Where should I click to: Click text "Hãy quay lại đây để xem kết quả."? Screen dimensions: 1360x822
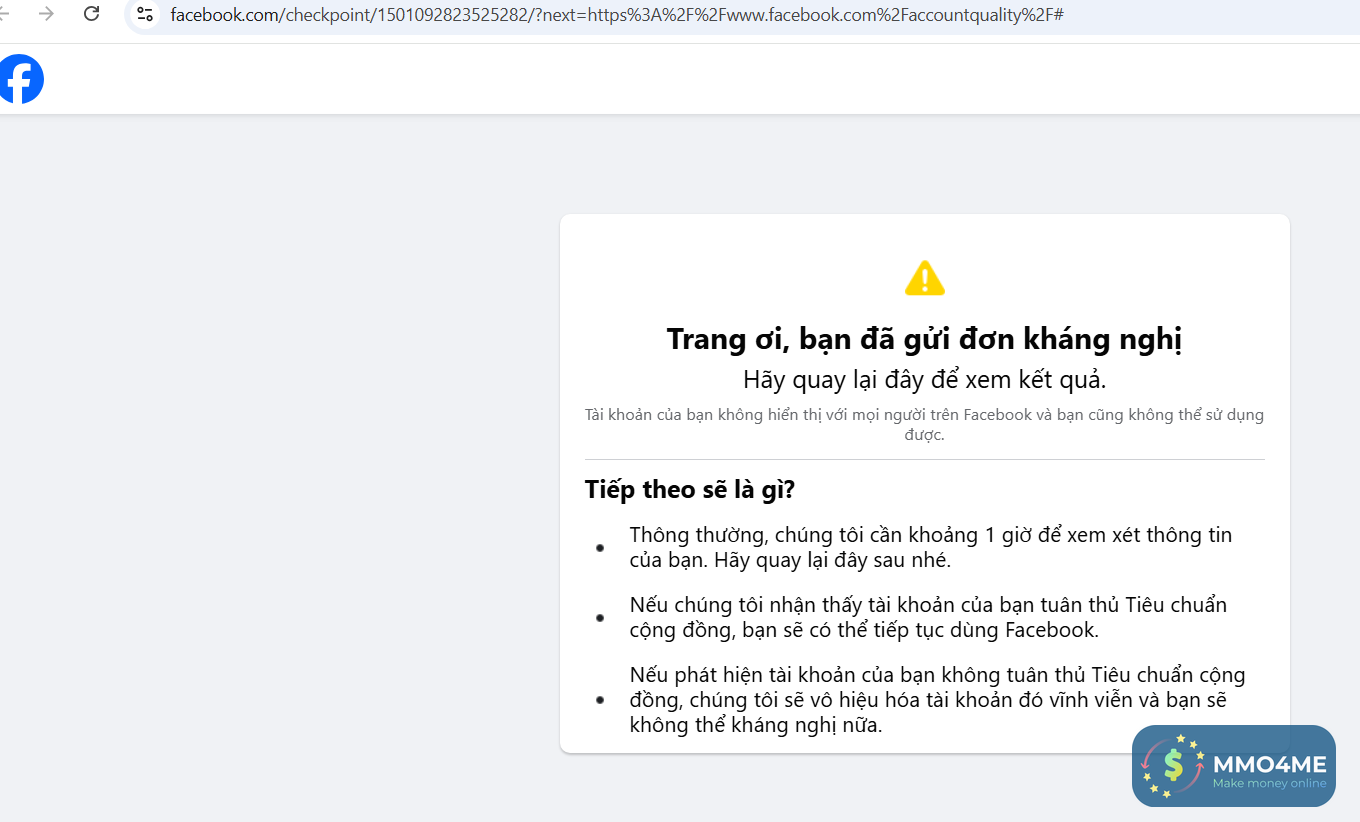click(925, 380)
